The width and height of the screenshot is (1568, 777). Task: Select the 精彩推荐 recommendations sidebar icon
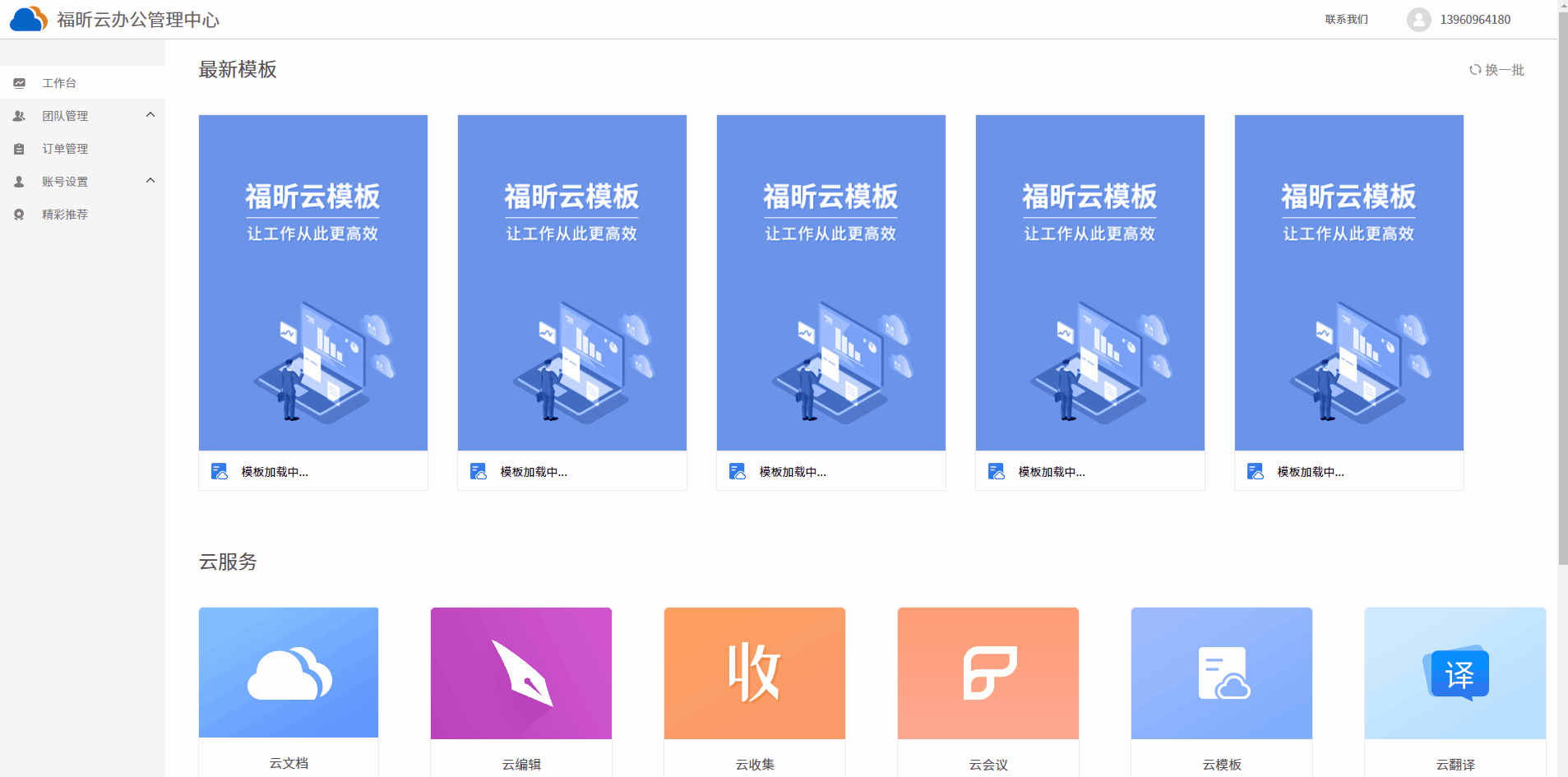(20, 214)
